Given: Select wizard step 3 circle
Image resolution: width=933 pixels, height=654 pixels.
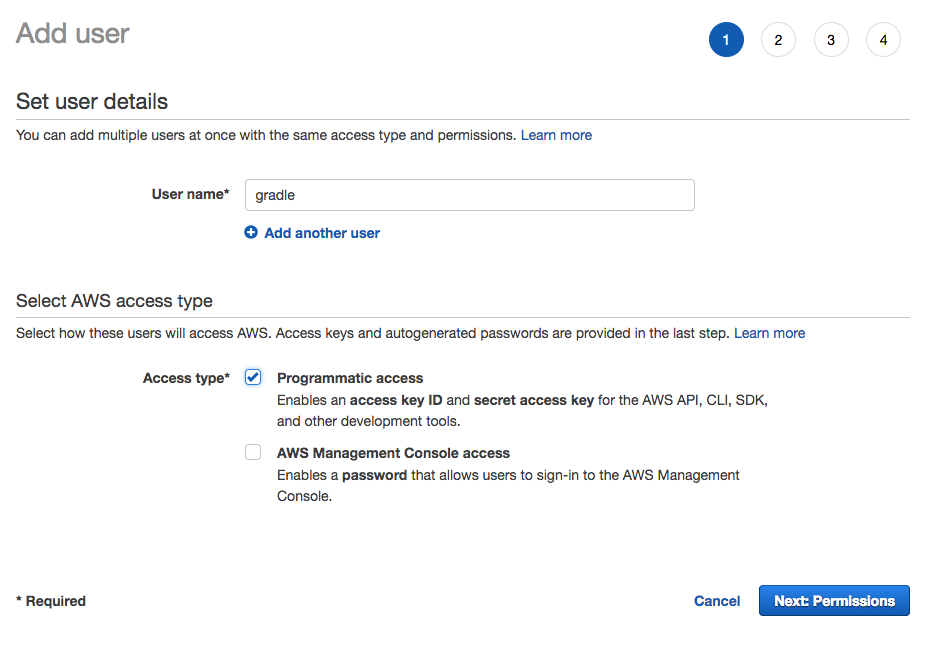Looking at the screenshot, I should coord(831,40).
